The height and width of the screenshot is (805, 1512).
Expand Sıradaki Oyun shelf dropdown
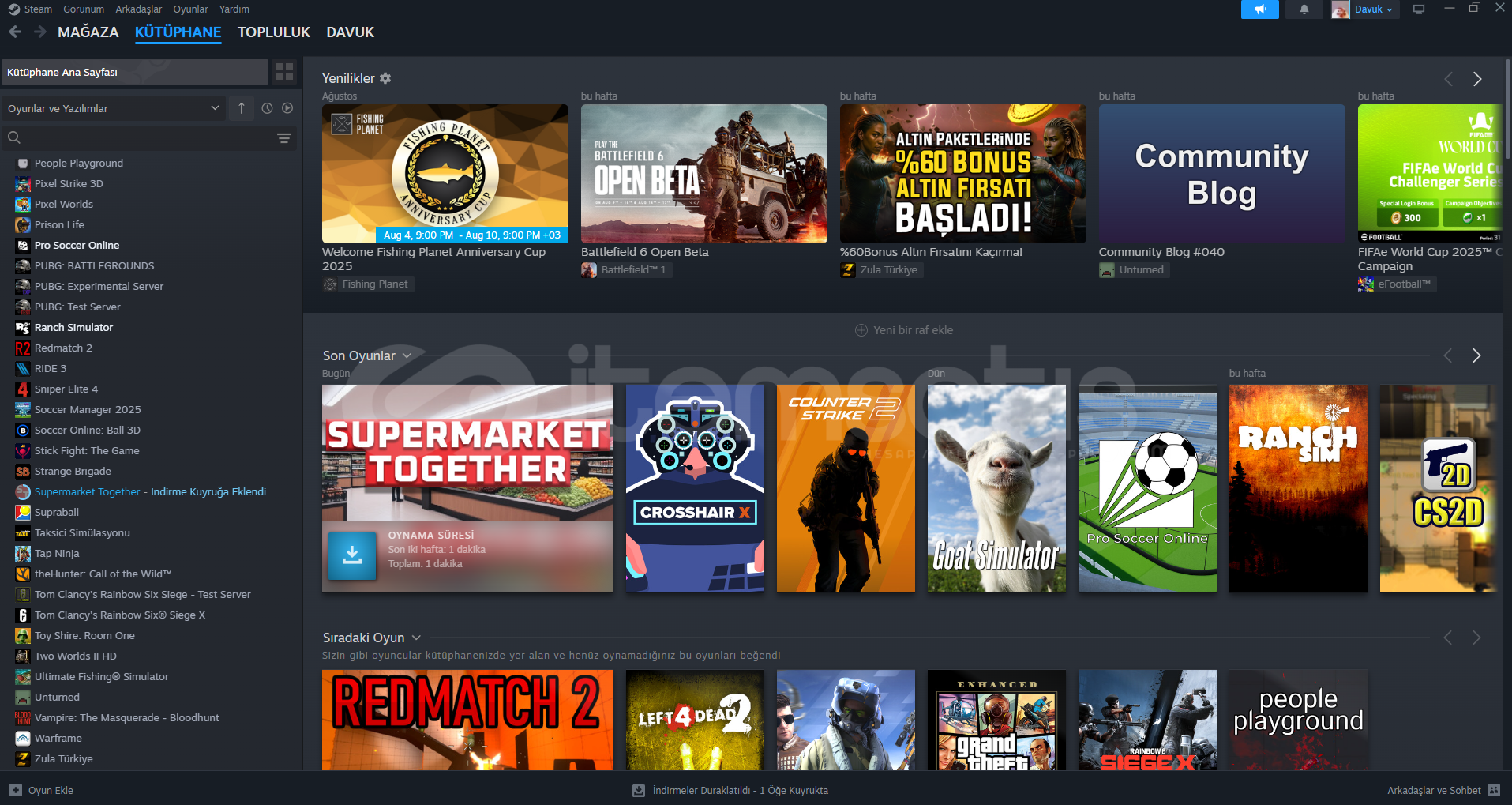[416, 638]
